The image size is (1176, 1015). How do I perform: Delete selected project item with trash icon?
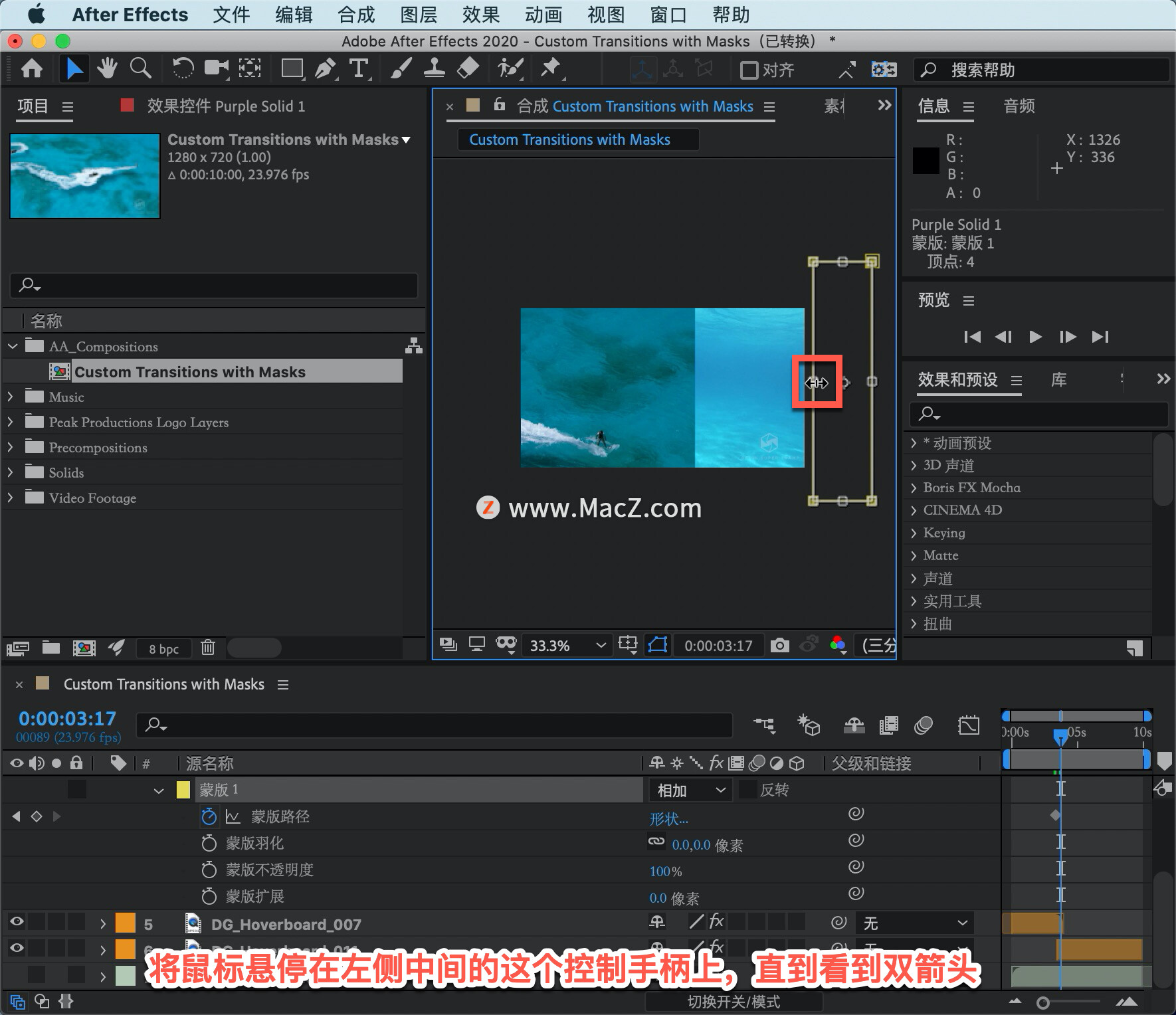coord(208,648)
